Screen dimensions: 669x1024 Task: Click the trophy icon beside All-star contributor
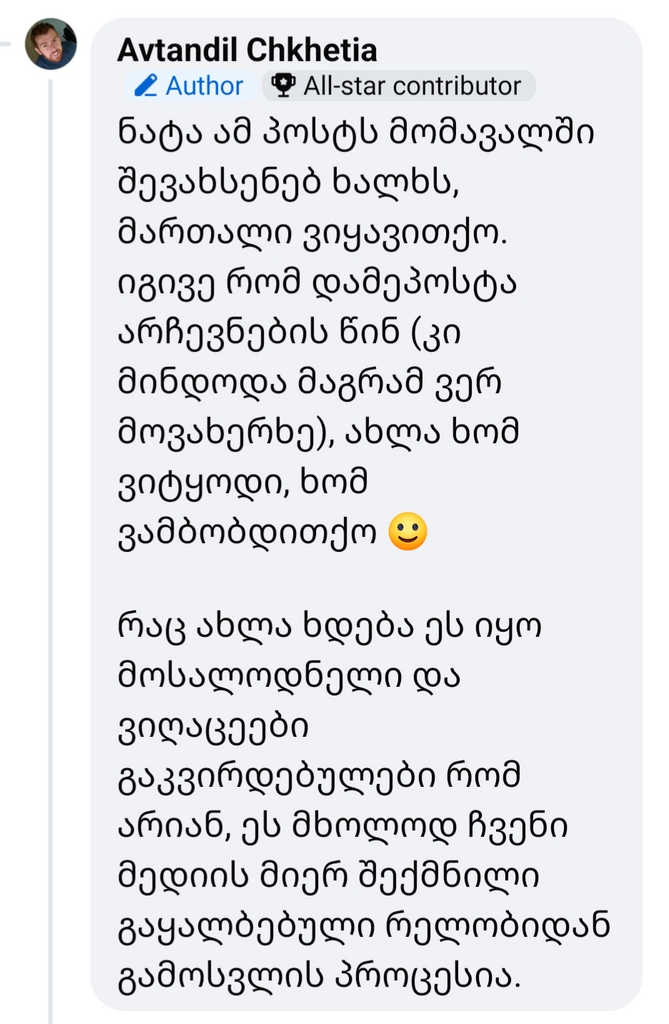click(284, 86)
